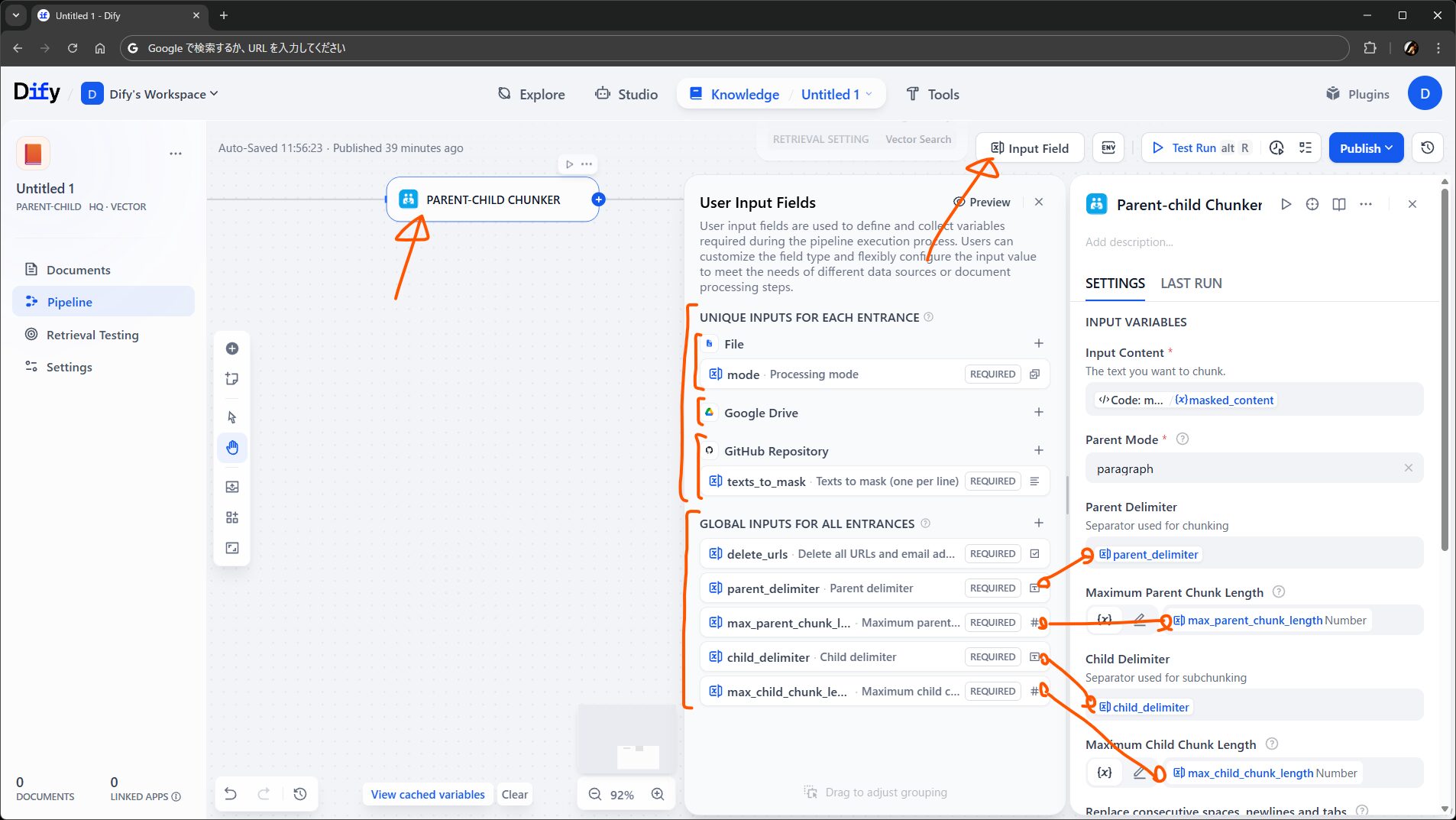This screenshot has width=1456, height=820.
Task: Select the hand pan tool
Action: (x=232, y=448)
